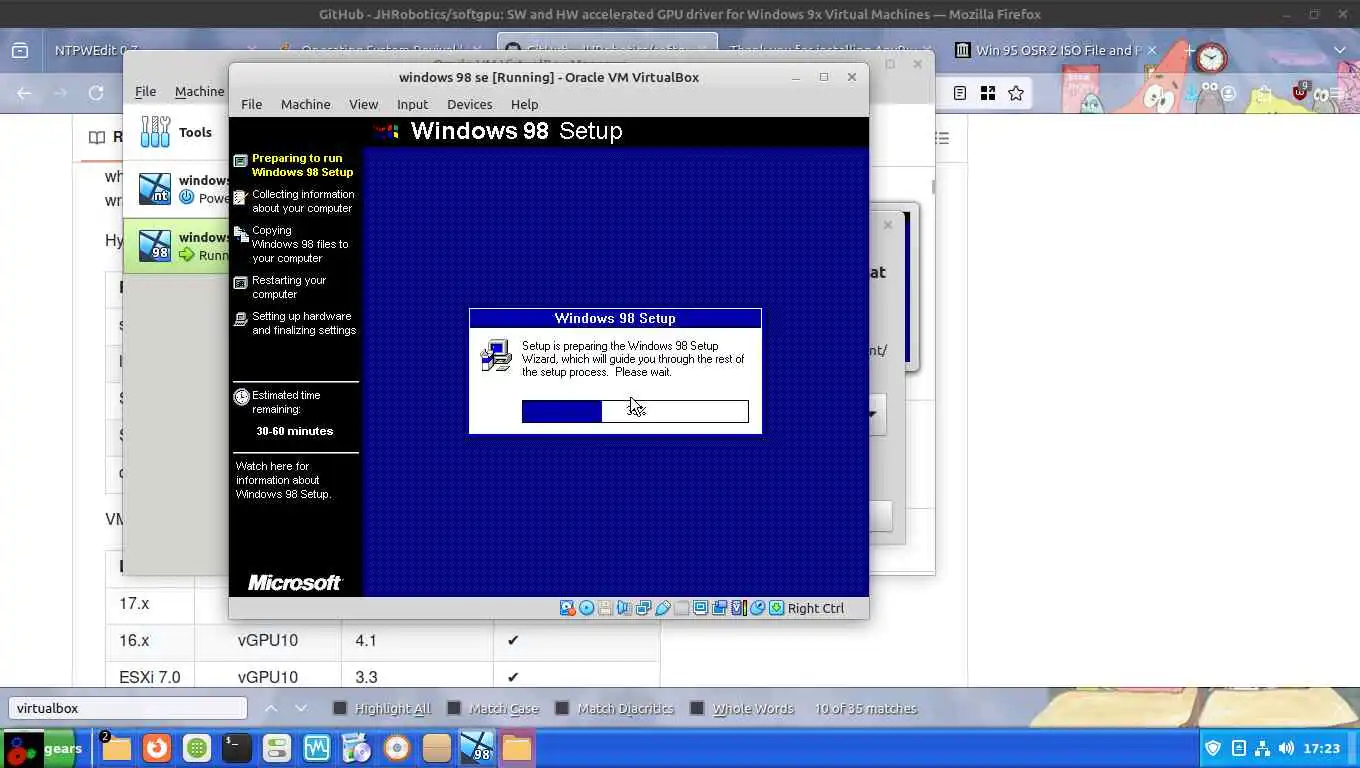Image resolution: width=1360 pixels, height=768 pixels.
Task: Switch to Win 95 OSR 2 ISO tab
Action: (x=1054, y=50)
